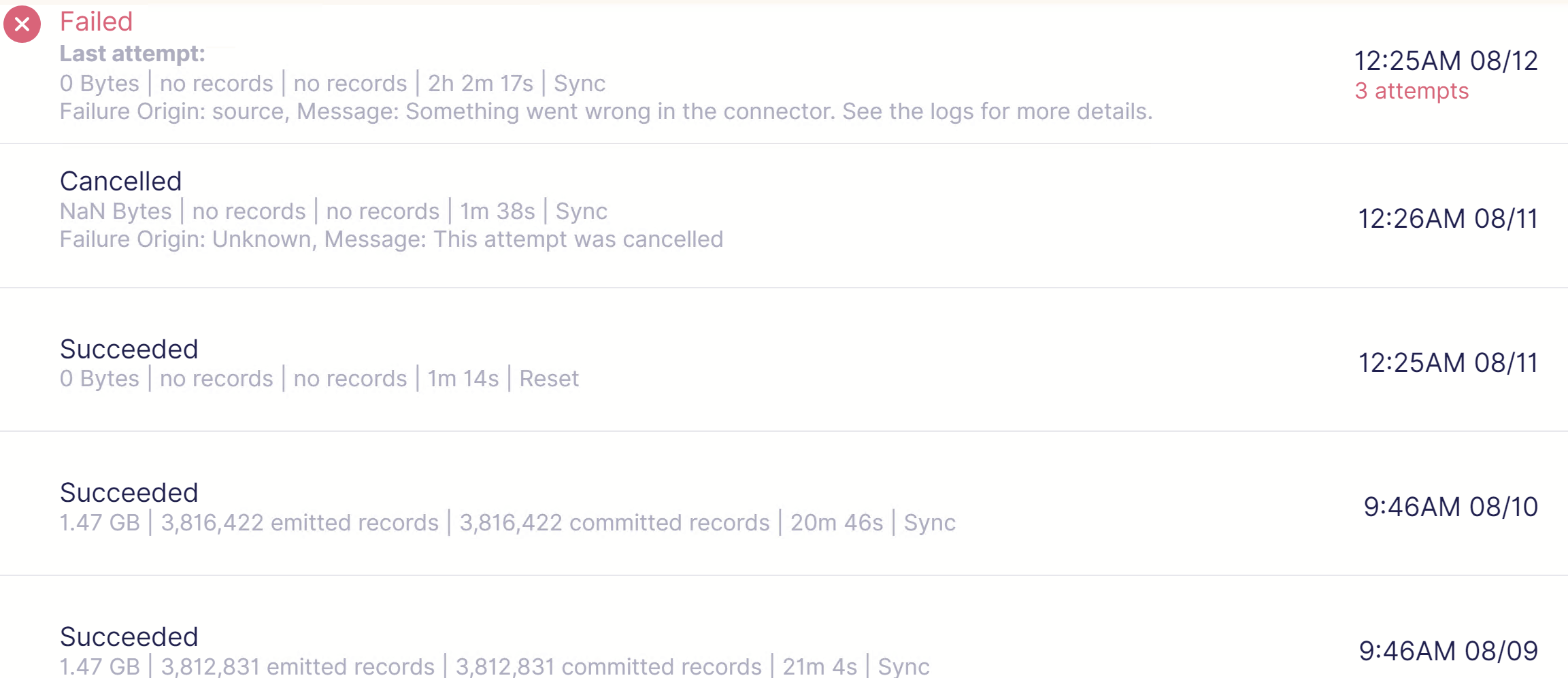1568x678 pixels.
Task: Click the red X failed status icon
Action: 21,24
